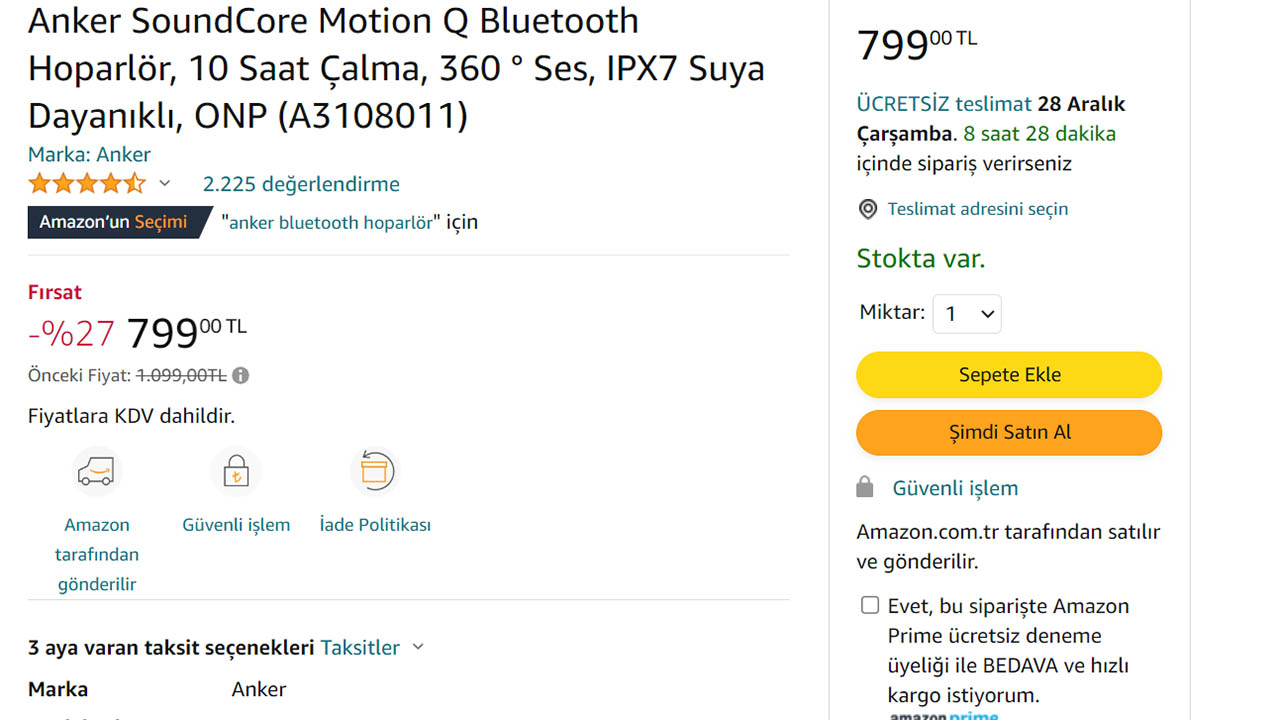
Task: Click the gray lock icon near Güvenli işlem
Action: click(x=865, y=488)
